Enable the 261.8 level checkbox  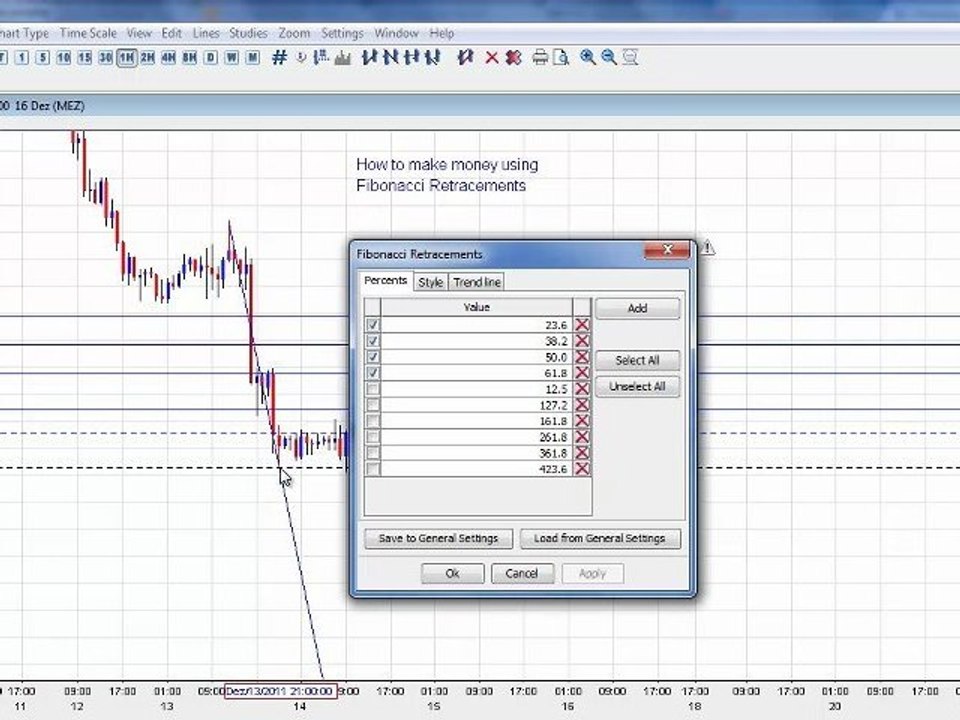click(x=372, y=437)
